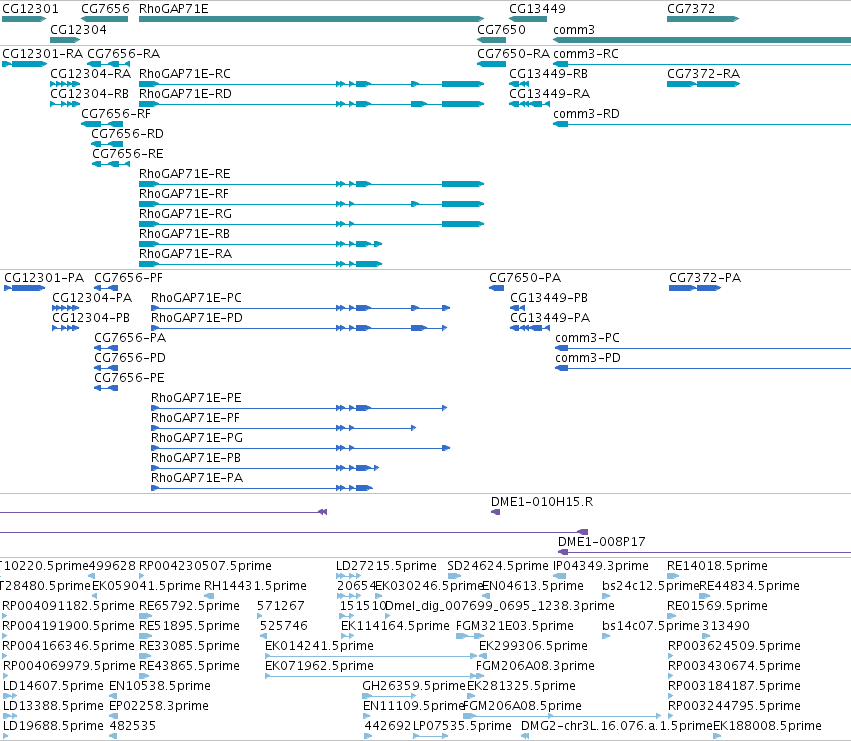Select transcript CG7656-RD
Viewport: 851px width, 741px height.
[x=107, y=144]
